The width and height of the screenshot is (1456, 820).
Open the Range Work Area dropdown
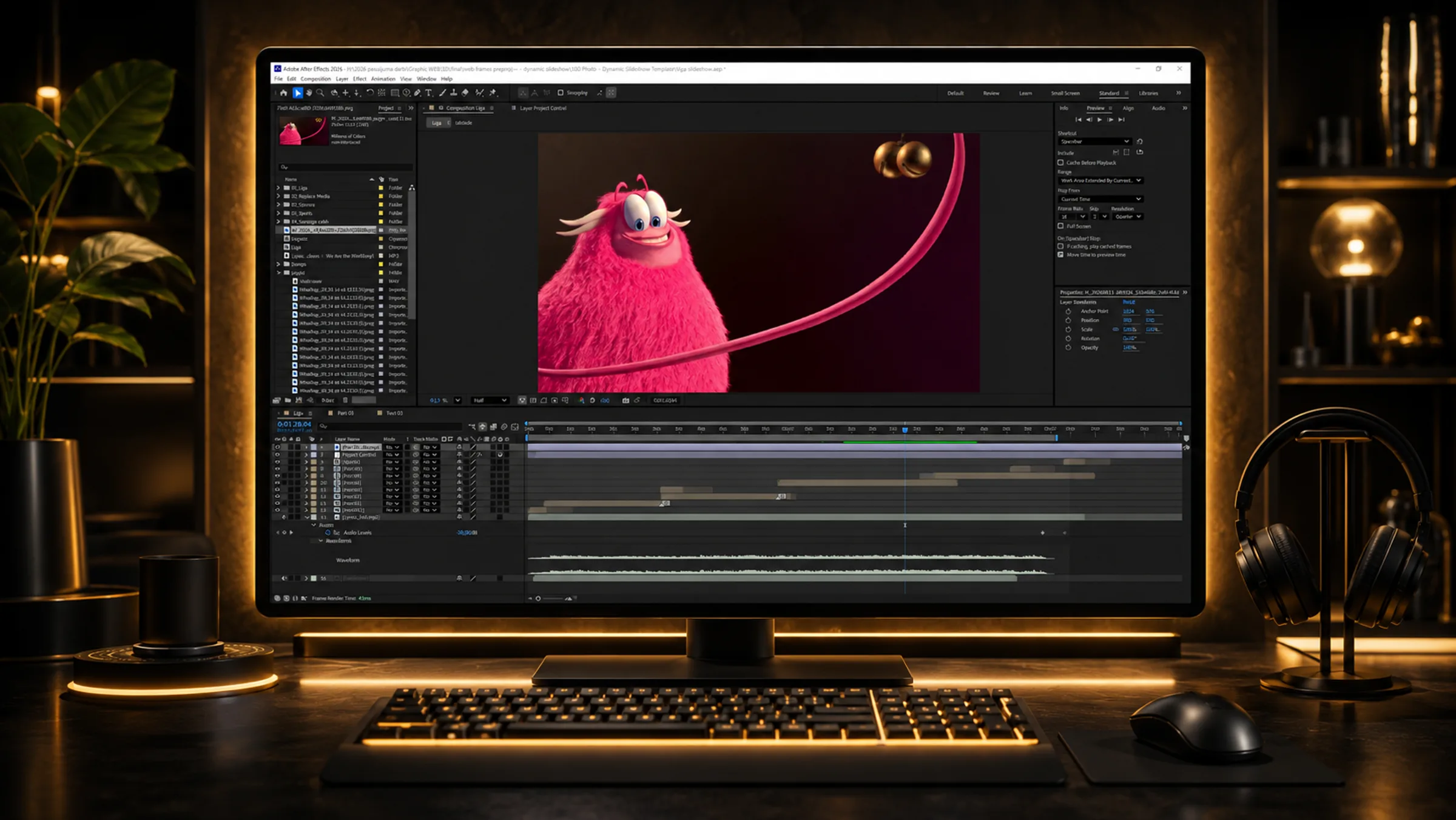coord(1100,181)
